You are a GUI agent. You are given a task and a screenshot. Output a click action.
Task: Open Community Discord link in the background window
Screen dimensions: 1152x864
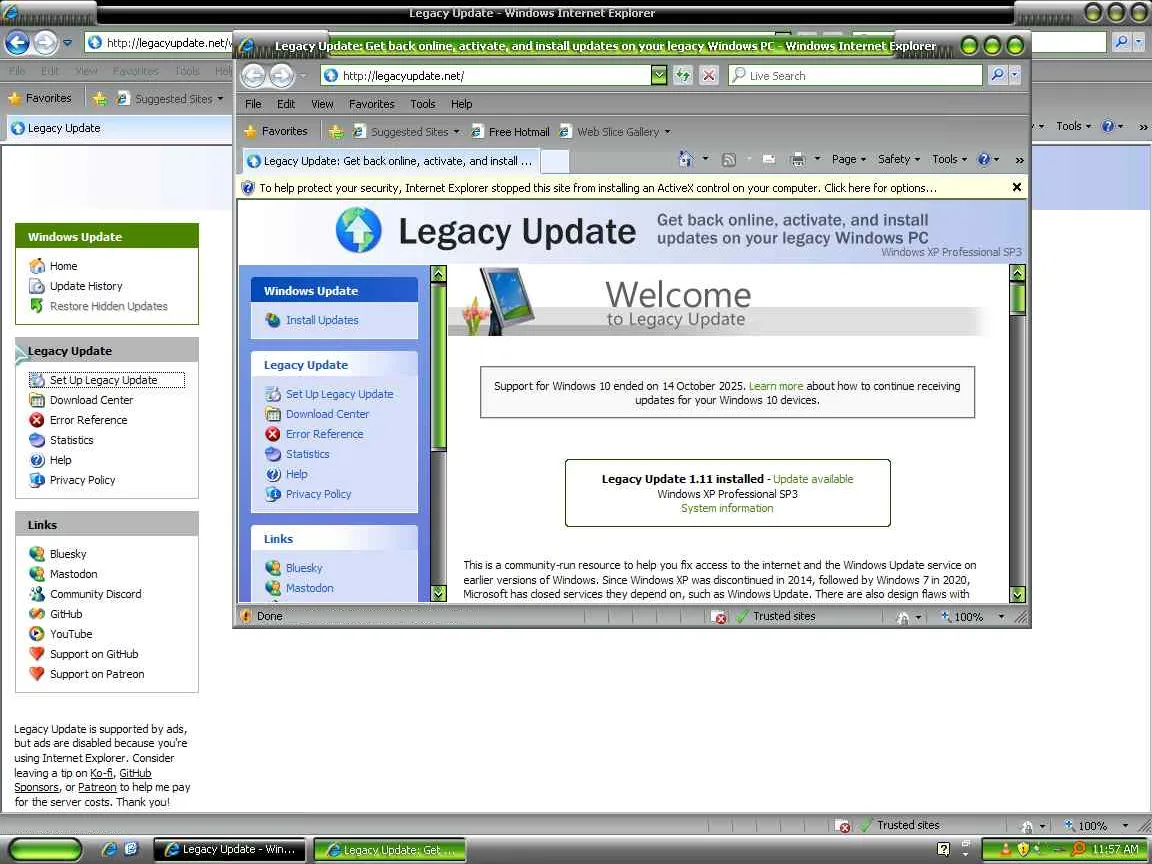pos(96,594)
